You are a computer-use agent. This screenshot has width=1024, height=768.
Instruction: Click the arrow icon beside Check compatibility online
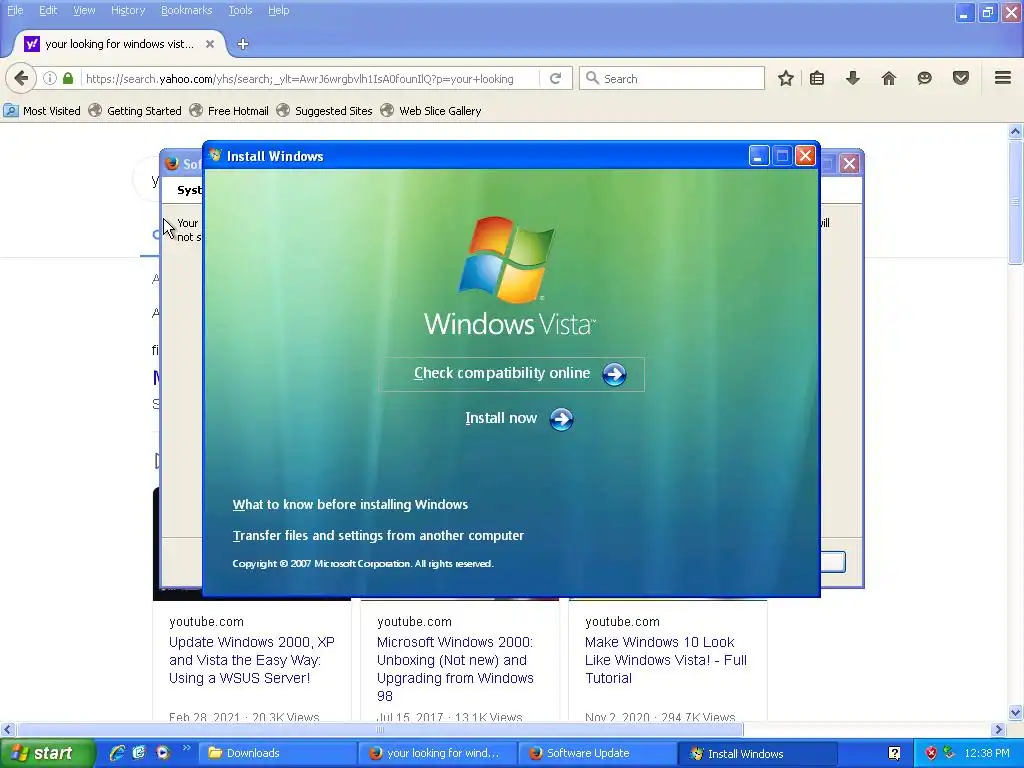614,374
